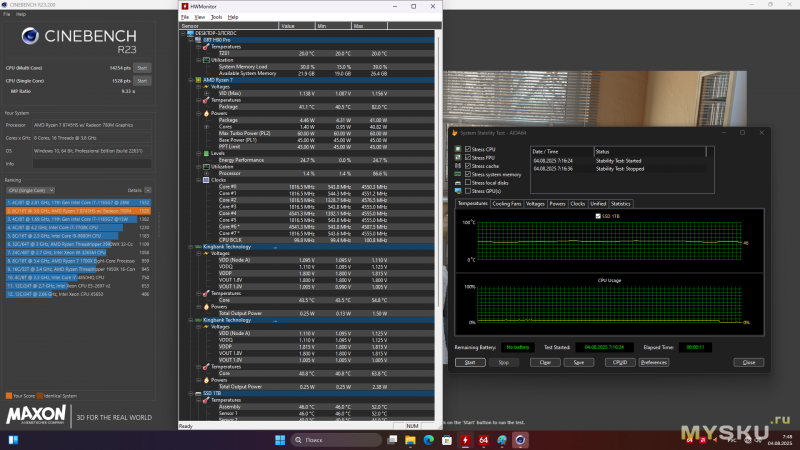This screenshot has width=800, height=450.
Task: Open the Unified tab in AIDA64
Action: 598,204
